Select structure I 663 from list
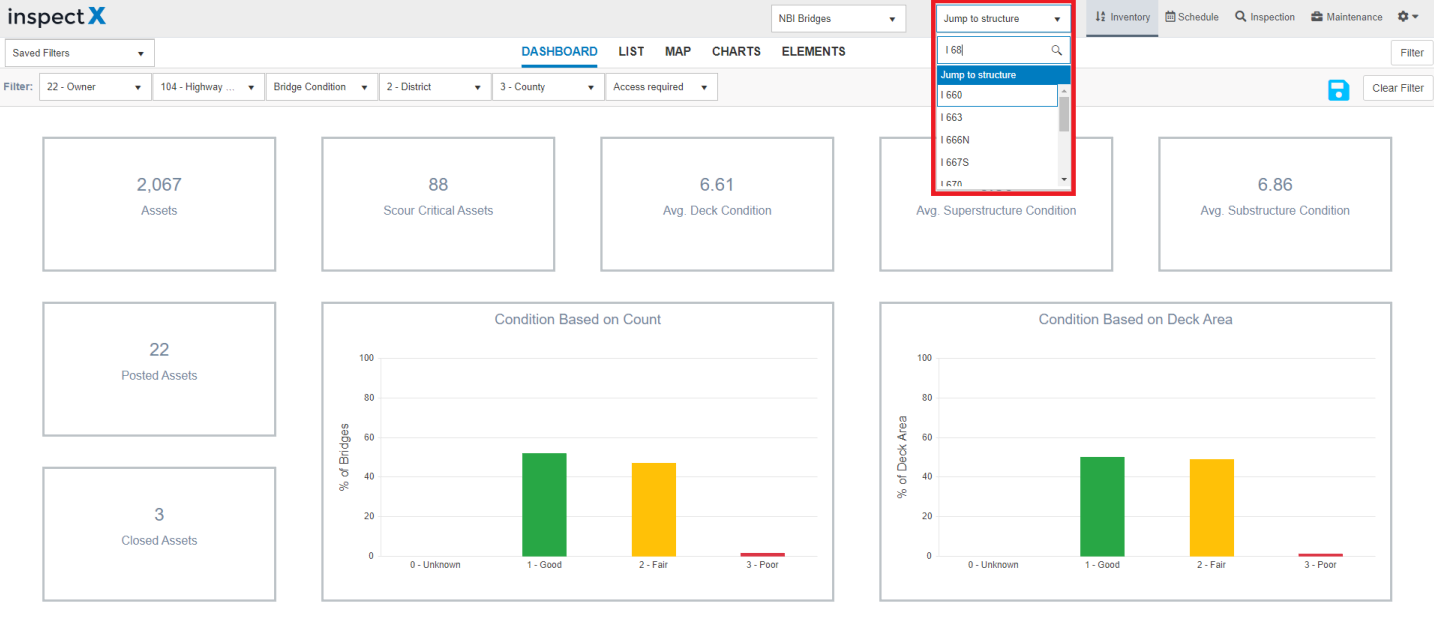Screen dimensions: 1434x633 pyautogui.click(x=997, y=117)
